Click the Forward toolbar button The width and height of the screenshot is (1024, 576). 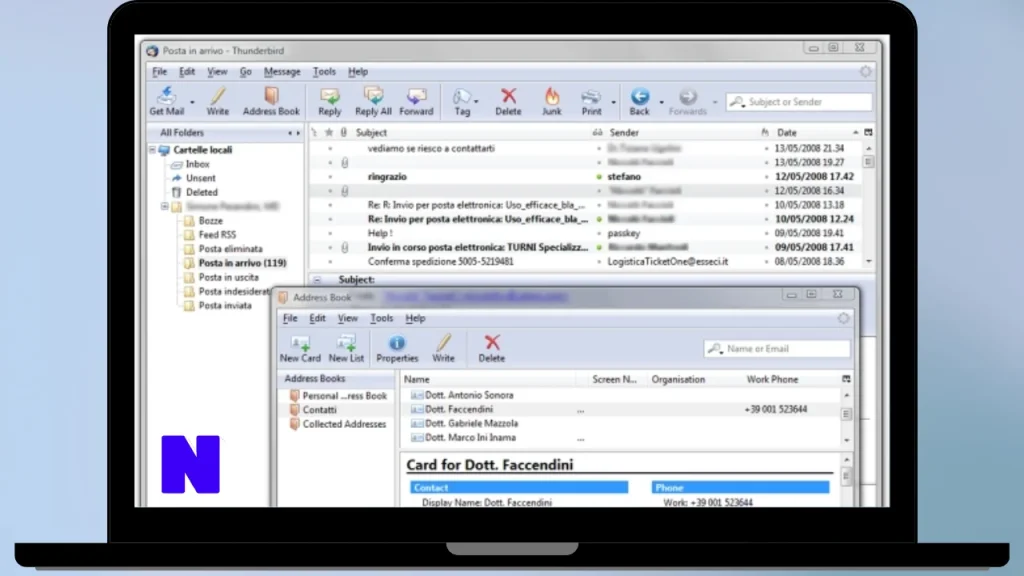tap(416, 102)
